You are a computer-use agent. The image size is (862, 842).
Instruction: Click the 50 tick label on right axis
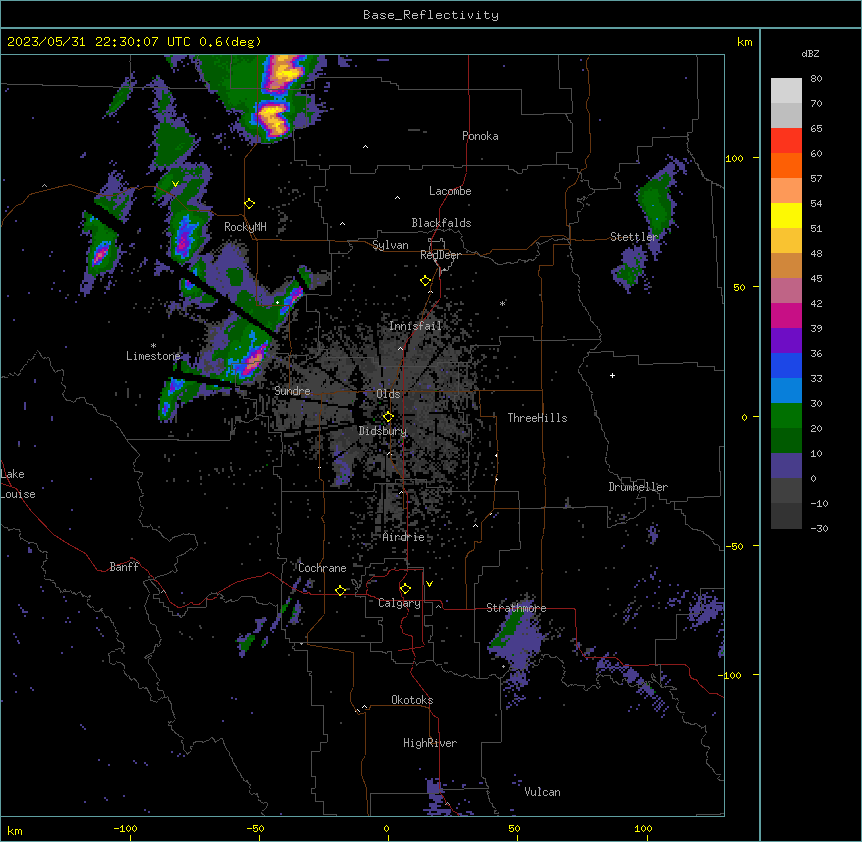tap(739, 287)
